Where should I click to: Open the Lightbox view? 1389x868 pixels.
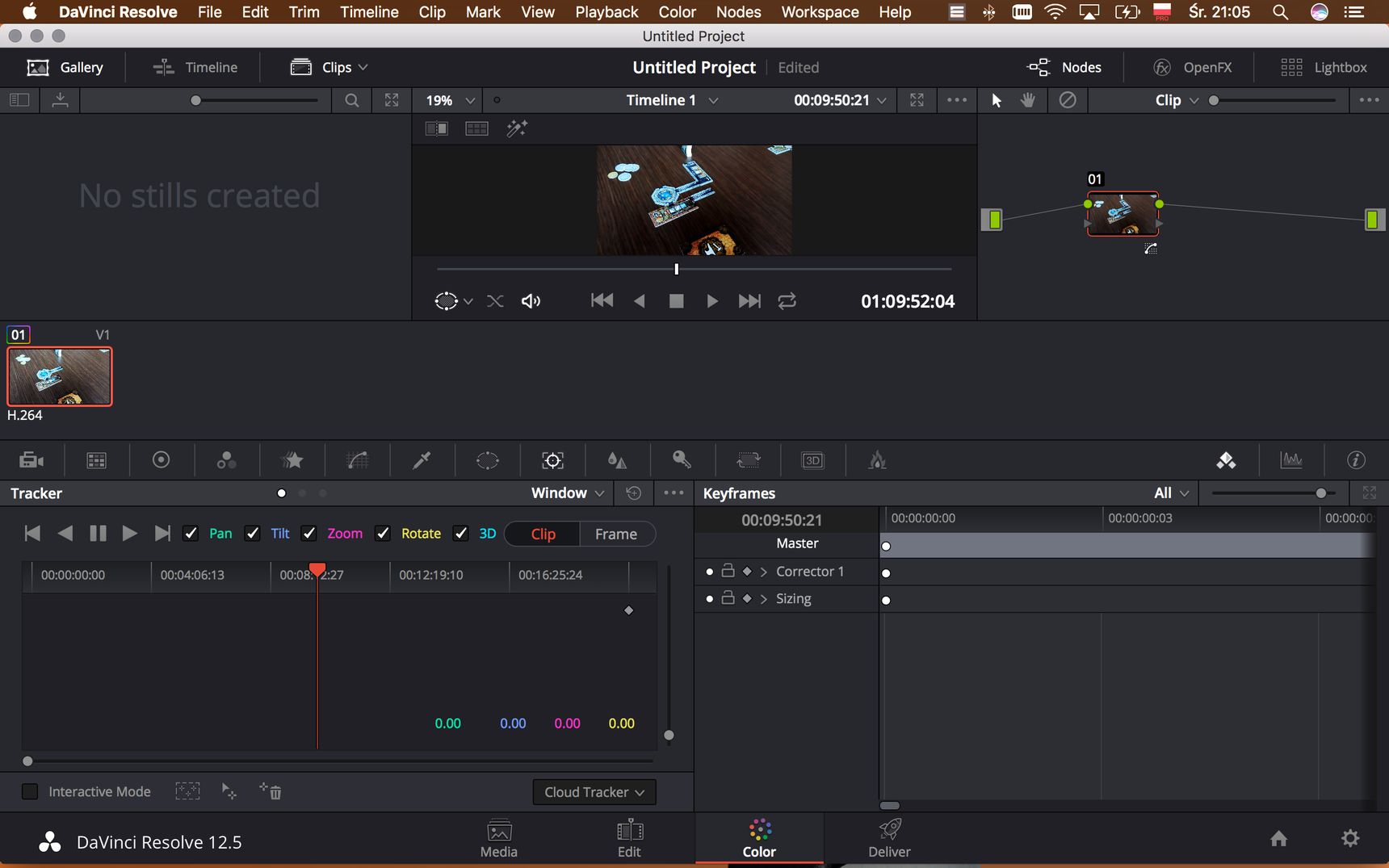click(1324, 67)
